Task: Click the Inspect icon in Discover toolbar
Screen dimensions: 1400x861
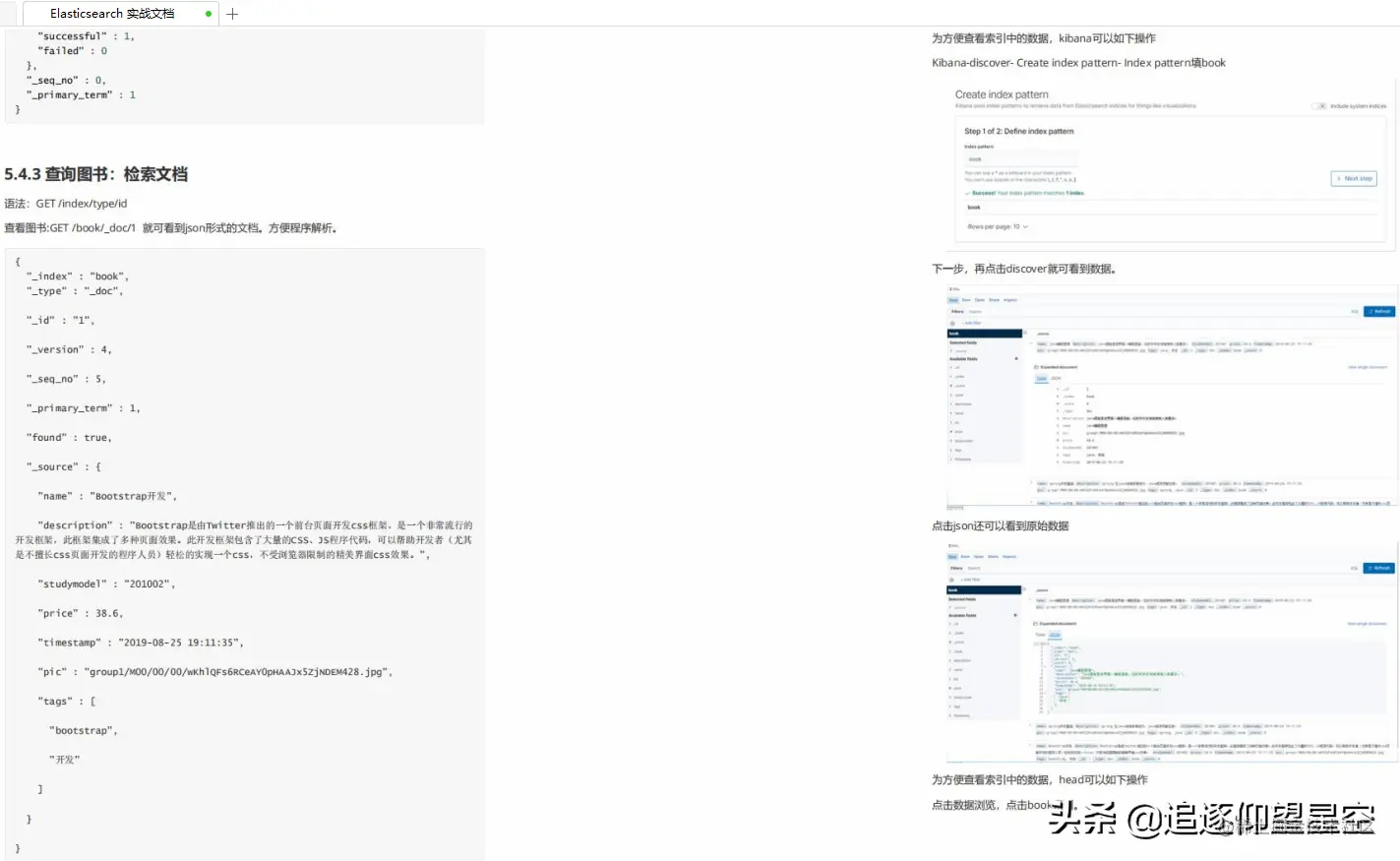Action: point(1010,300)
